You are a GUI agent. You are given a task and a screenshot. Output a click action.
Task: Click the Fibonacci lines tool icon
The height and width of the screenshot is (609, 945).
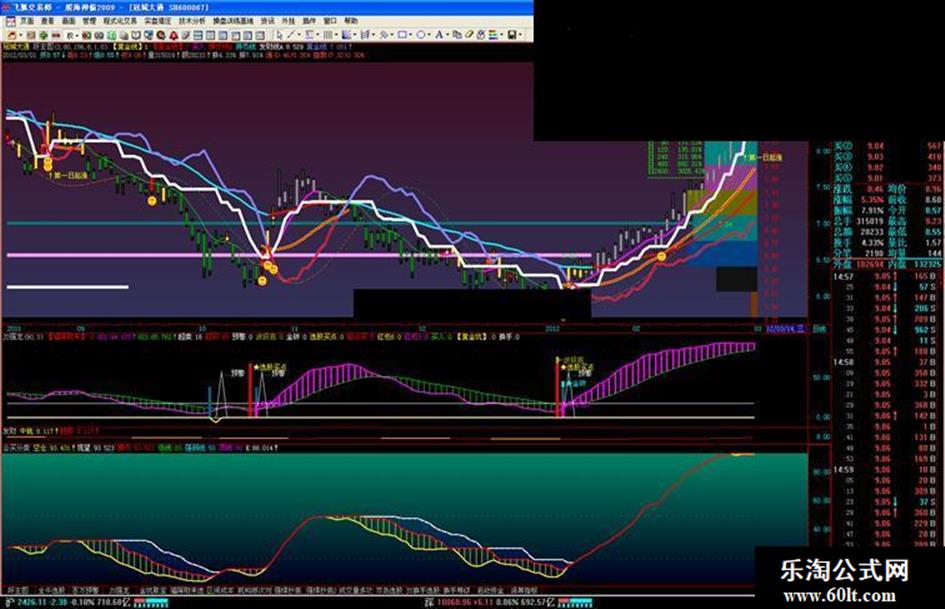365,35
